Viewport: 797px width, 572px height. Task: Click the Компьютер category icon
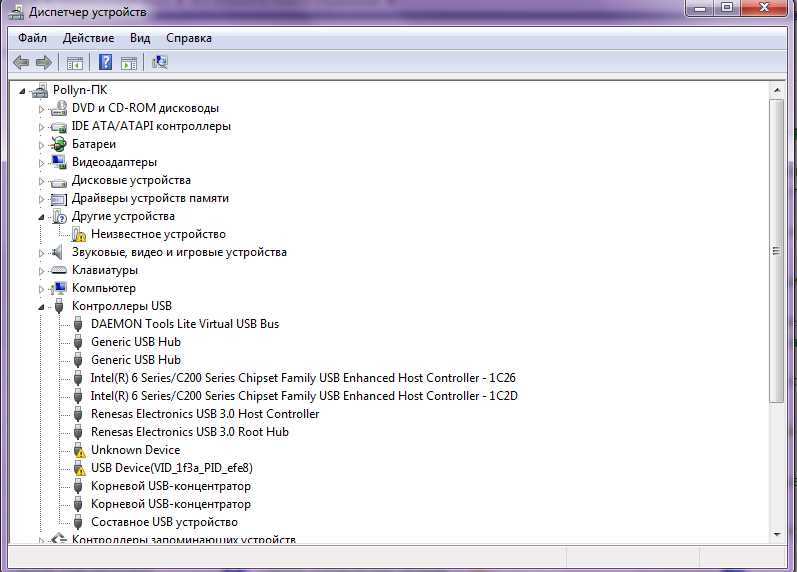click(59, 288)
